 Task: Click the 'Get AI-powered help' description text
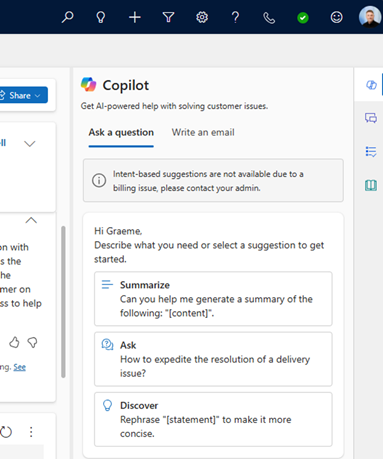click(x=174, y=106)
